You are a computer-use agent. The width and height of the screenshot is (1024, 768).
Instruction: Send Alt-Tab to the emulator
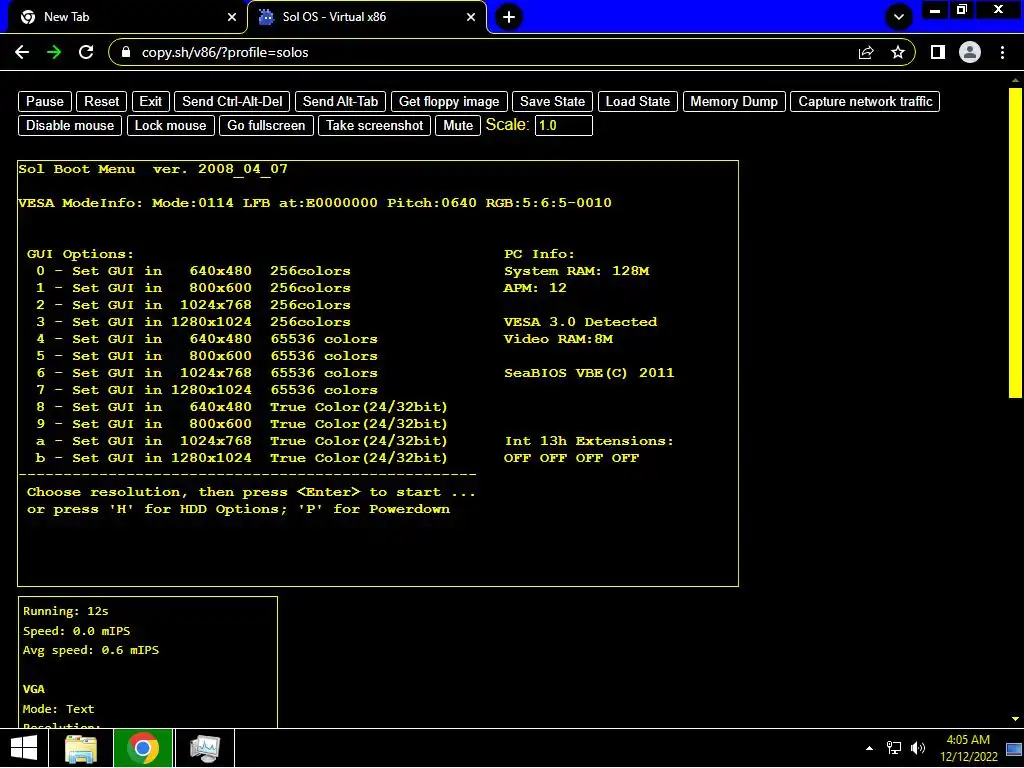(x=340, y=101)
